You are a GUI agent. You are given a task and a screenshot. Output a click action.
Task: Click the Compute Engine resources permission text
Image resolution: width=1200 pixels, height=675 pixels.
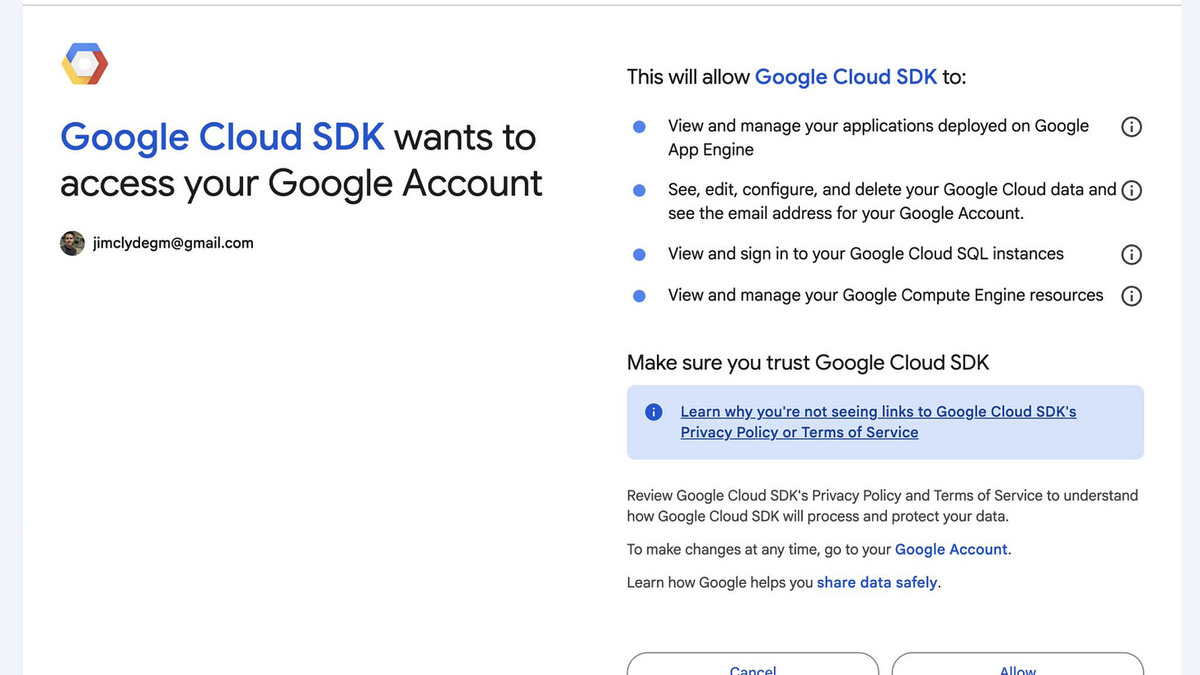coord(885,295)
